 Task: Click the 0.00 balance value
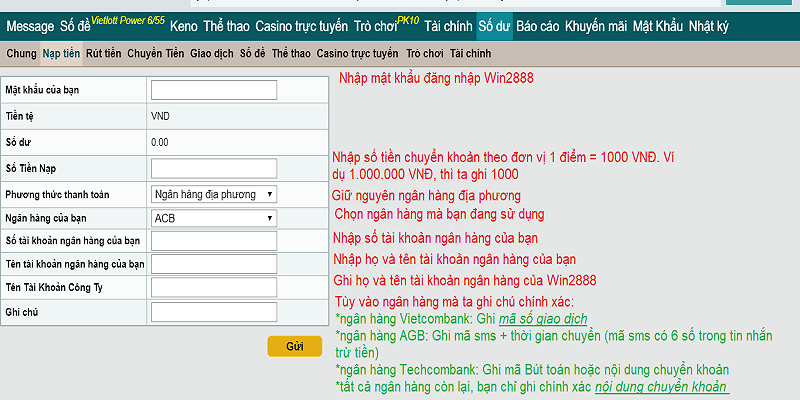(160, 142)
